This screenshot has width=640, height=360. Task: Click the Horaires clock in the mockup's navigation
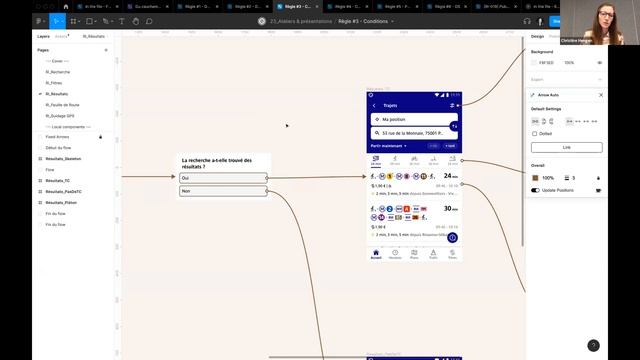[395, 255]
